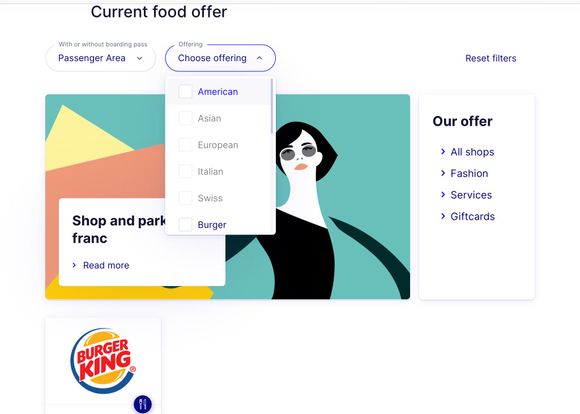Toggle the Asian checkbox
The width and height of the screenshot is (580, 414).
click(185, 118)
